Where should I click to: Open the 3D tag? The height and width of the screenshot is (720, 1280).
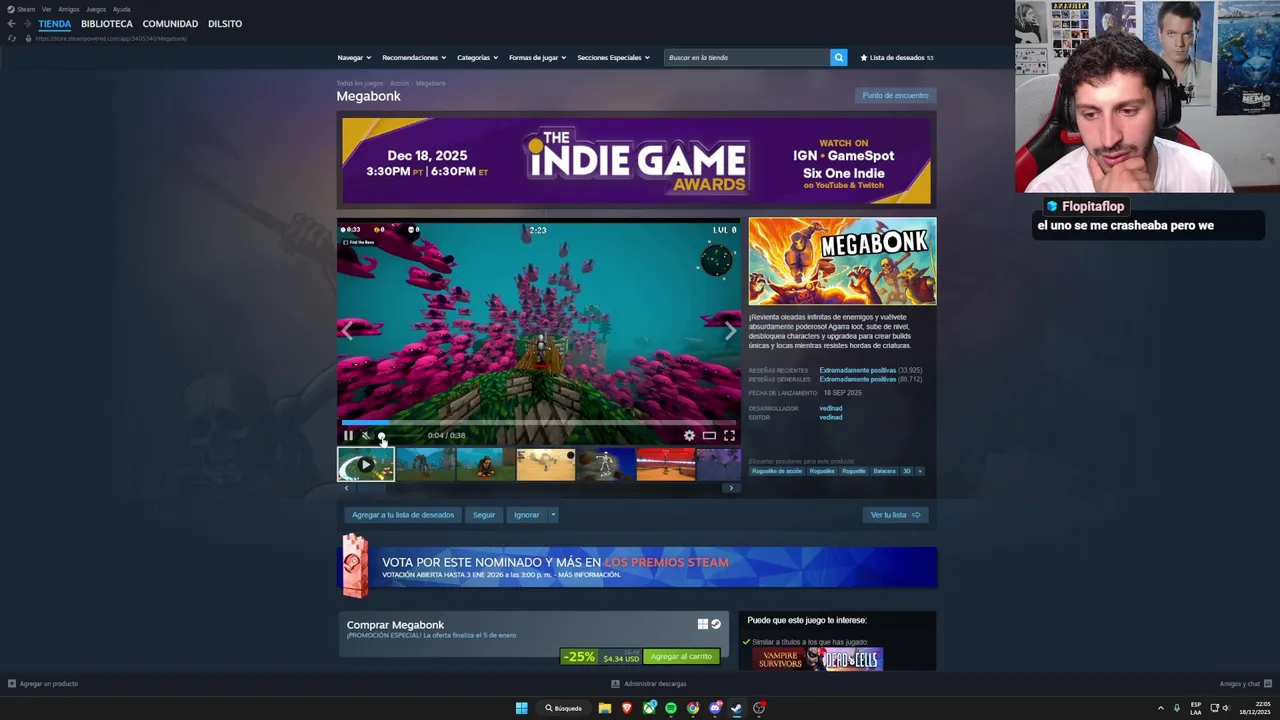pos(907,471)
